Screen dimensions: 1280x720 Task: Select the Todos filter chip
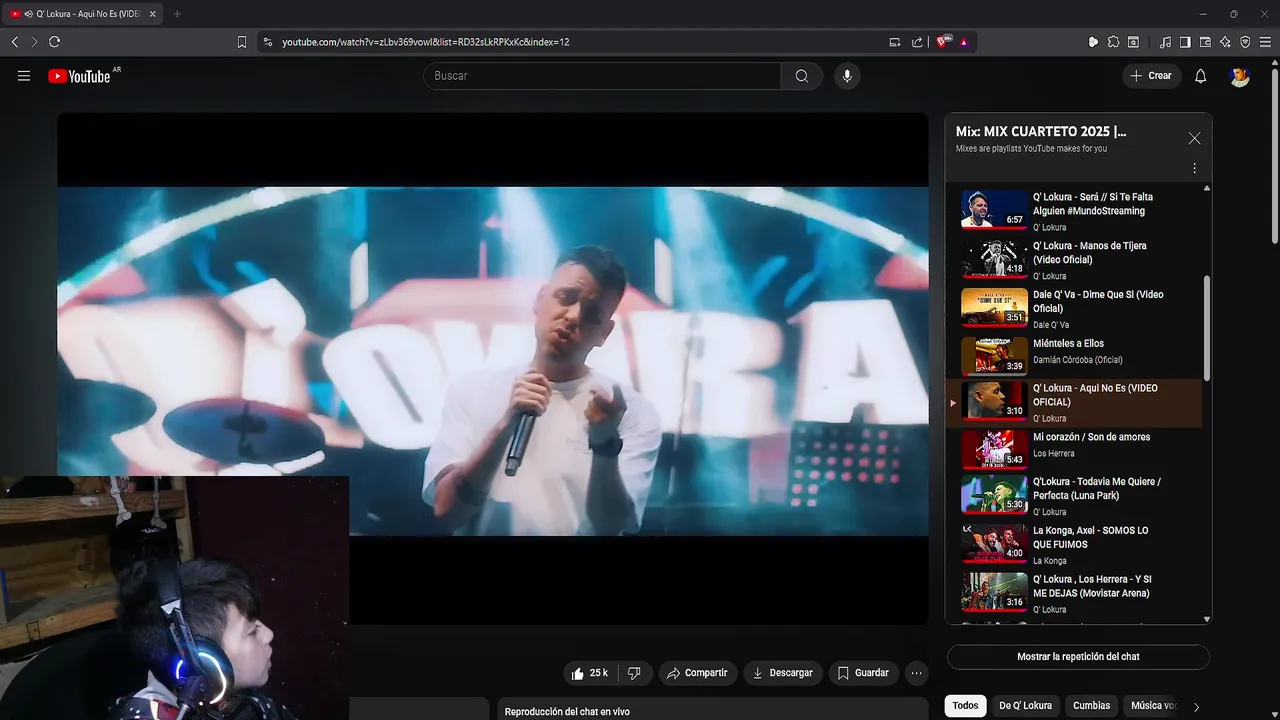coord(965,706)
